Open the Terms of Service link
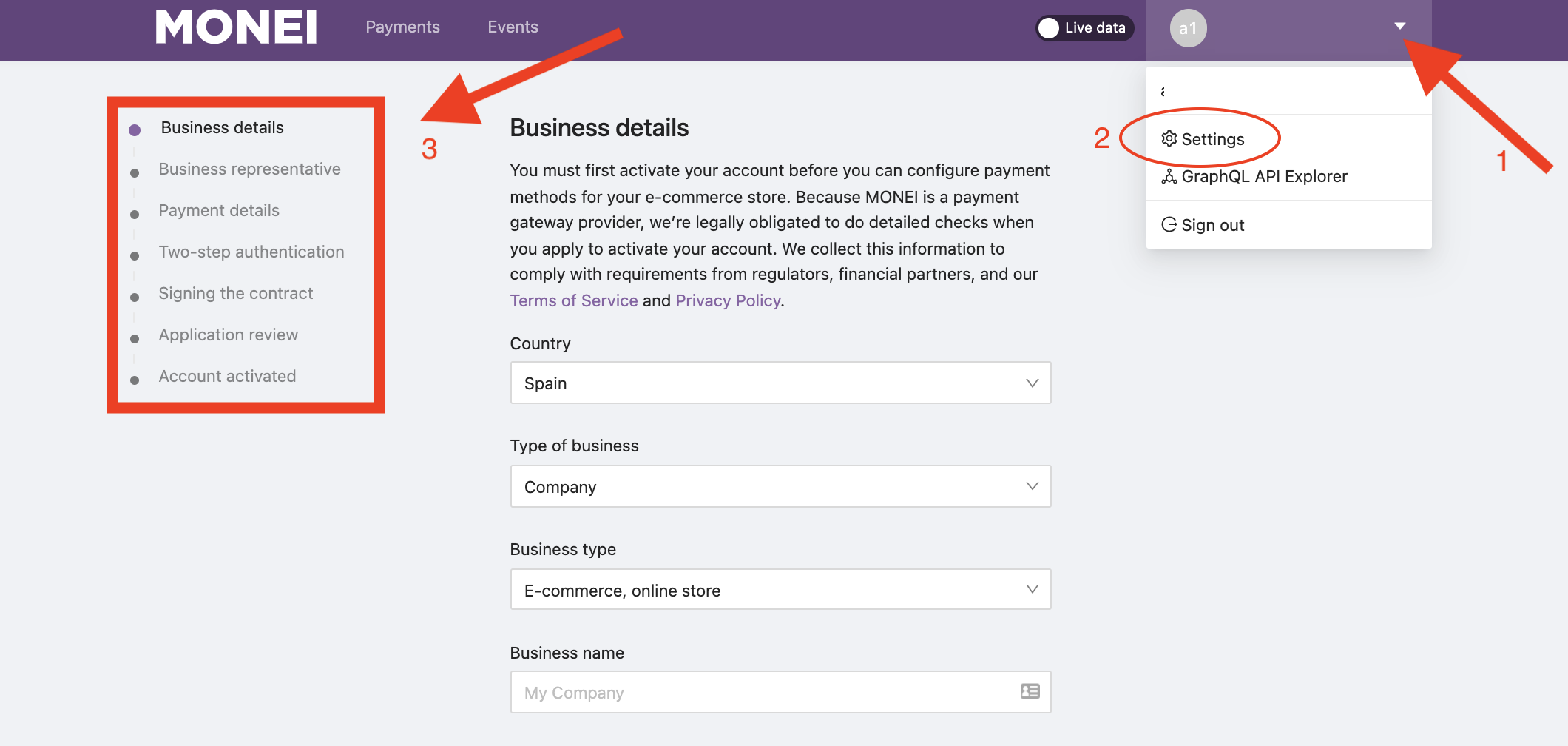The width and height of the screenshot is (1568, 746). coord(574,300)
